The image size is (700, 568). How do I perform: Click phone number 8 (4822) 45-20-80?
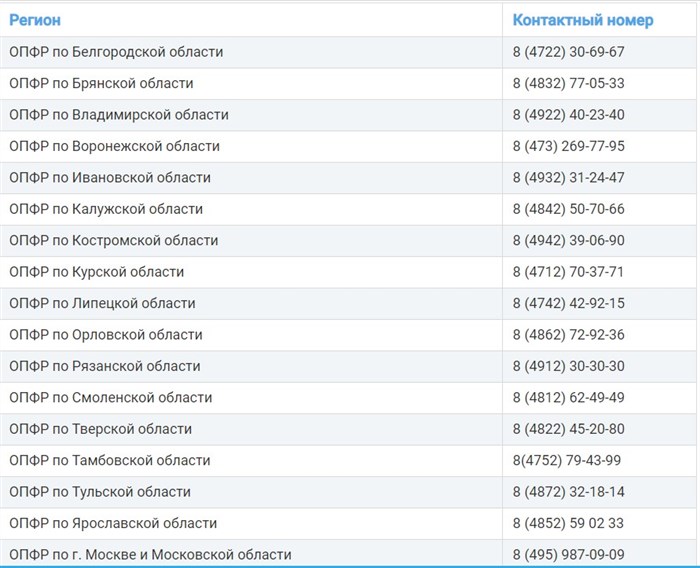click(568, 429)
